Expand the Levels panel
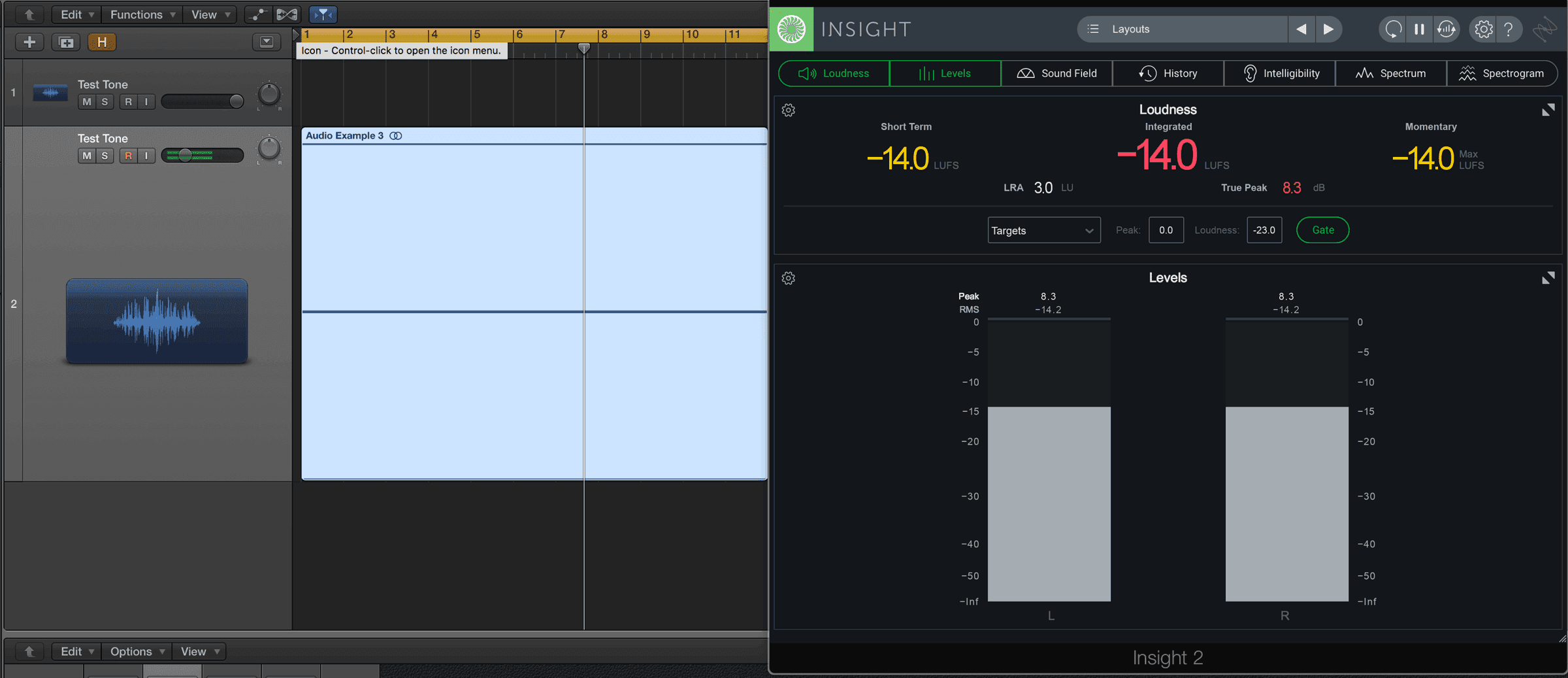 pyautogui.click(x=1548, y=278)
